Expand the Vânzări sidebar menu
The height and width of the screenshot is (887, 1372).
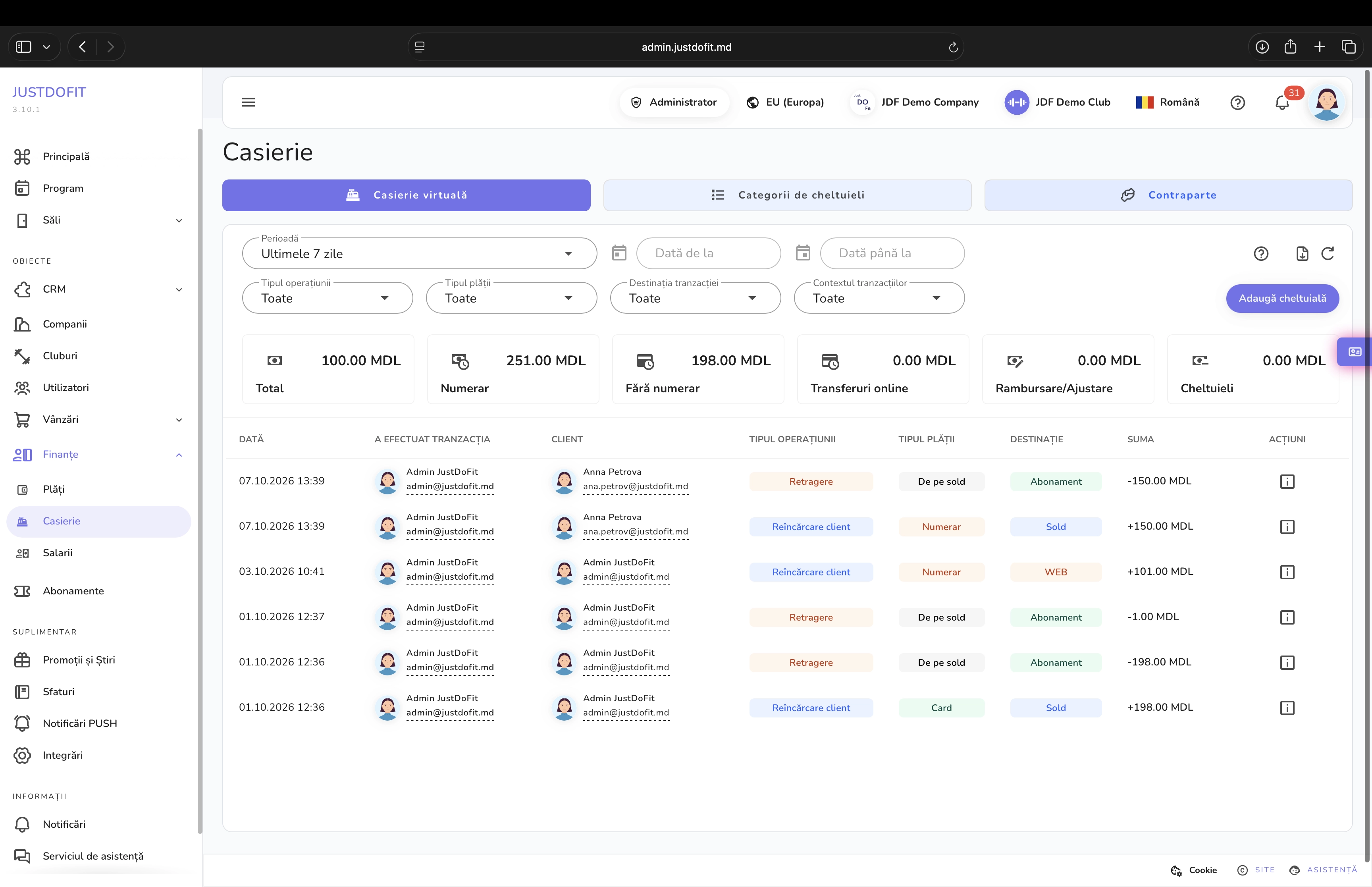pyautogui.click(x=98, y=419)
